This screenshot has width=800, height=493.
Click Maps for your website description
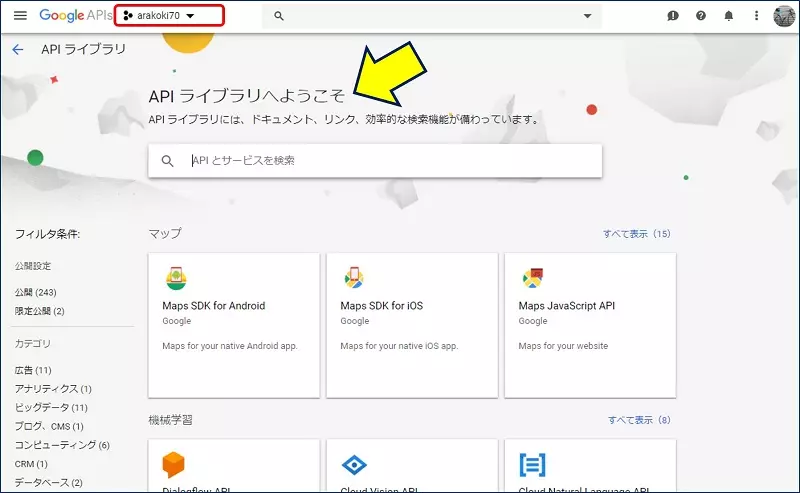point(563,346)
